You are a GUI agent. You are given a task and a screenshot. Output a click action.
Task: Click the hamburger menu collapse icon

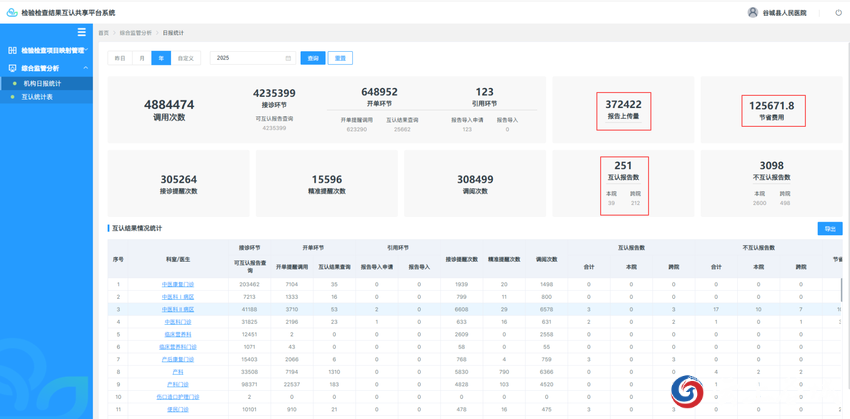click(82, 32)
